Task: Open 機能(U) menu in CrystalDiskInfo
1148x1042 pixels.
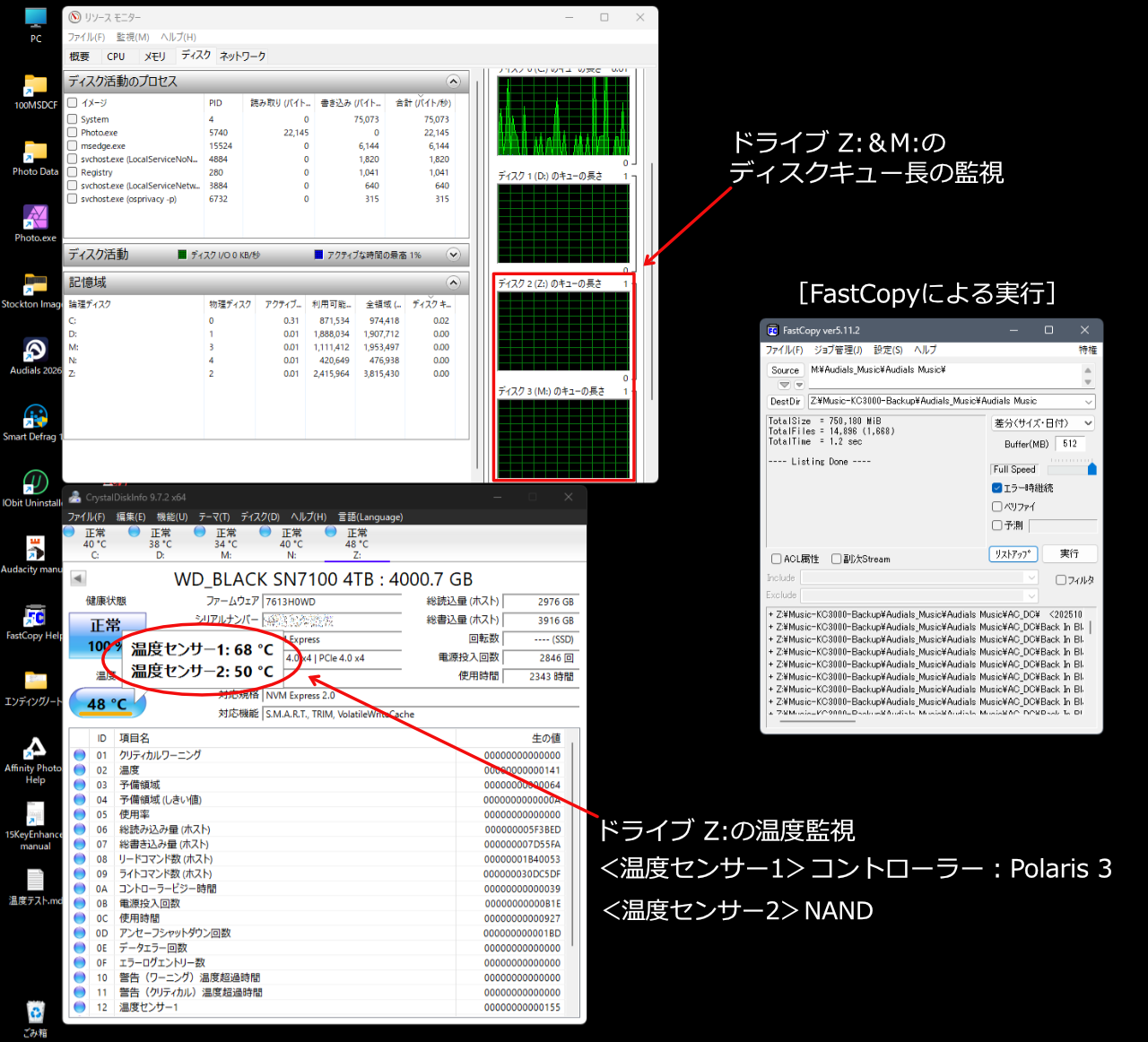Action: (172, 517)
